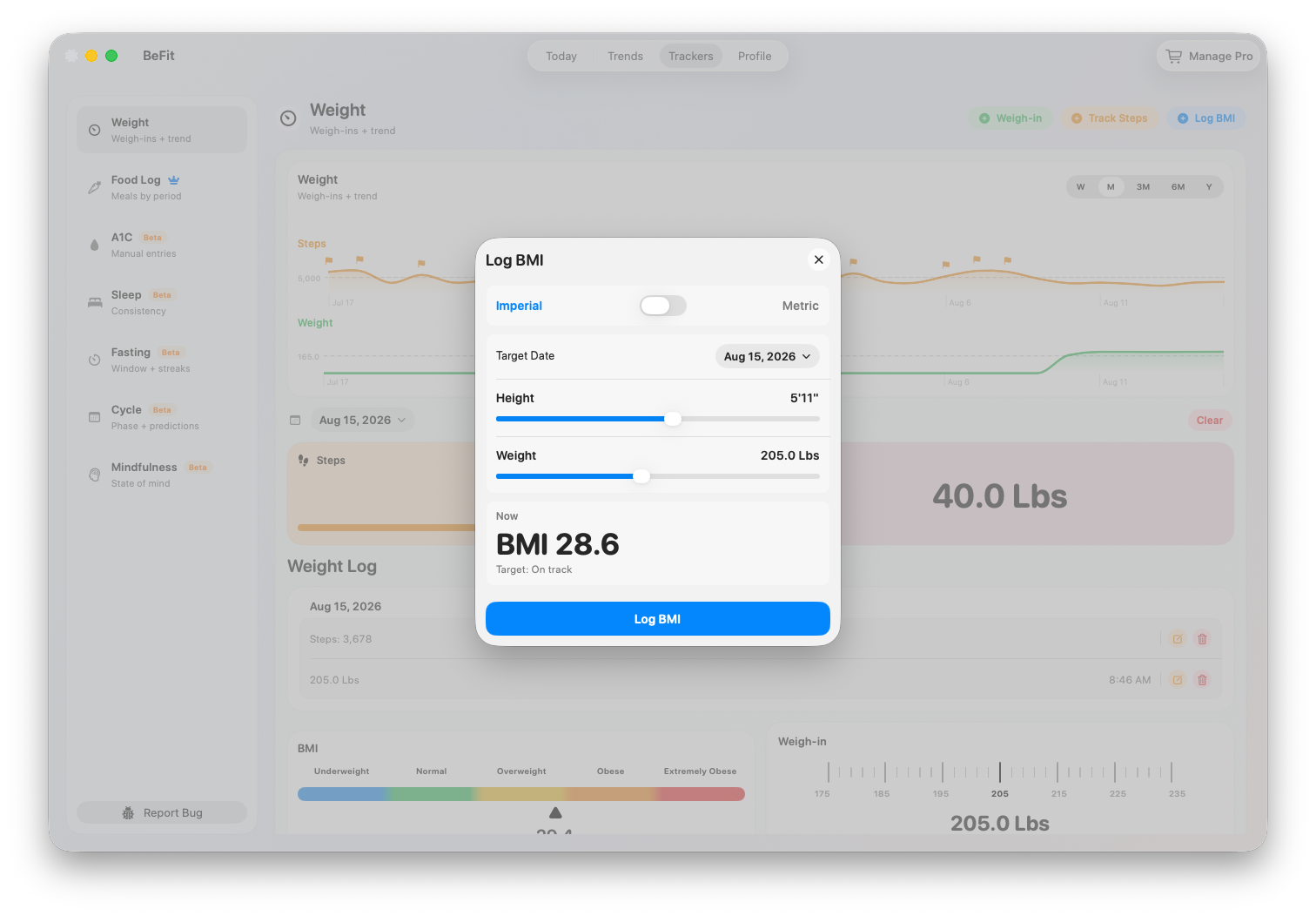
Task: Toggle the Imperial/Metric unit switch
Action: pyautogui.click(x=663, y=306)
